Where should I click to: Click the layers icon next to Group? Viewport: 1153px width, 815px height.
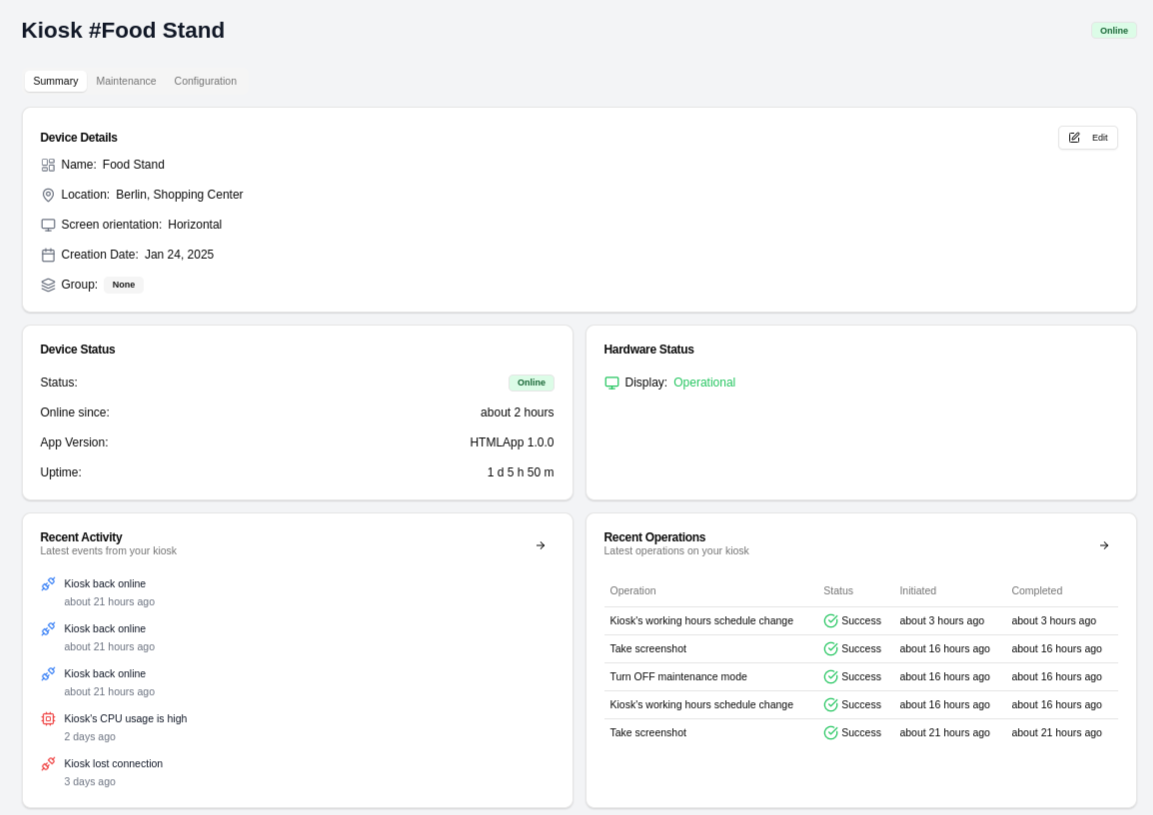click(x=48, y=285)
